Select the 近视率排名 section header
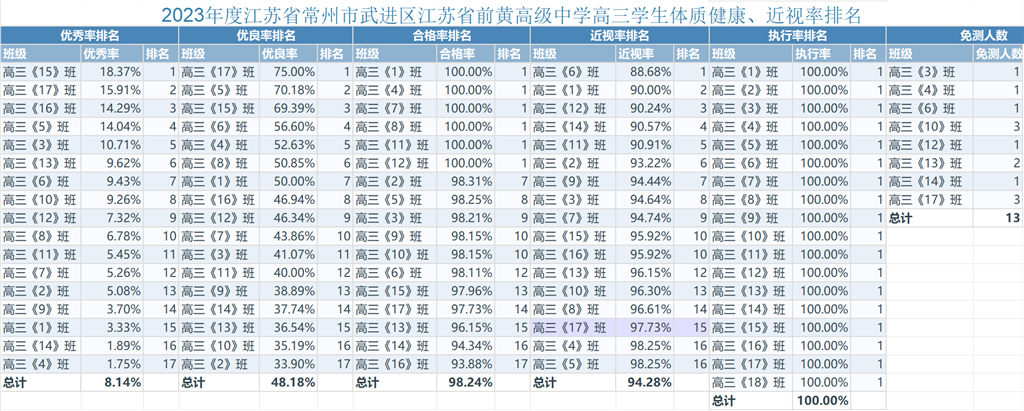 pyautogui.click(x=619, y=36)
